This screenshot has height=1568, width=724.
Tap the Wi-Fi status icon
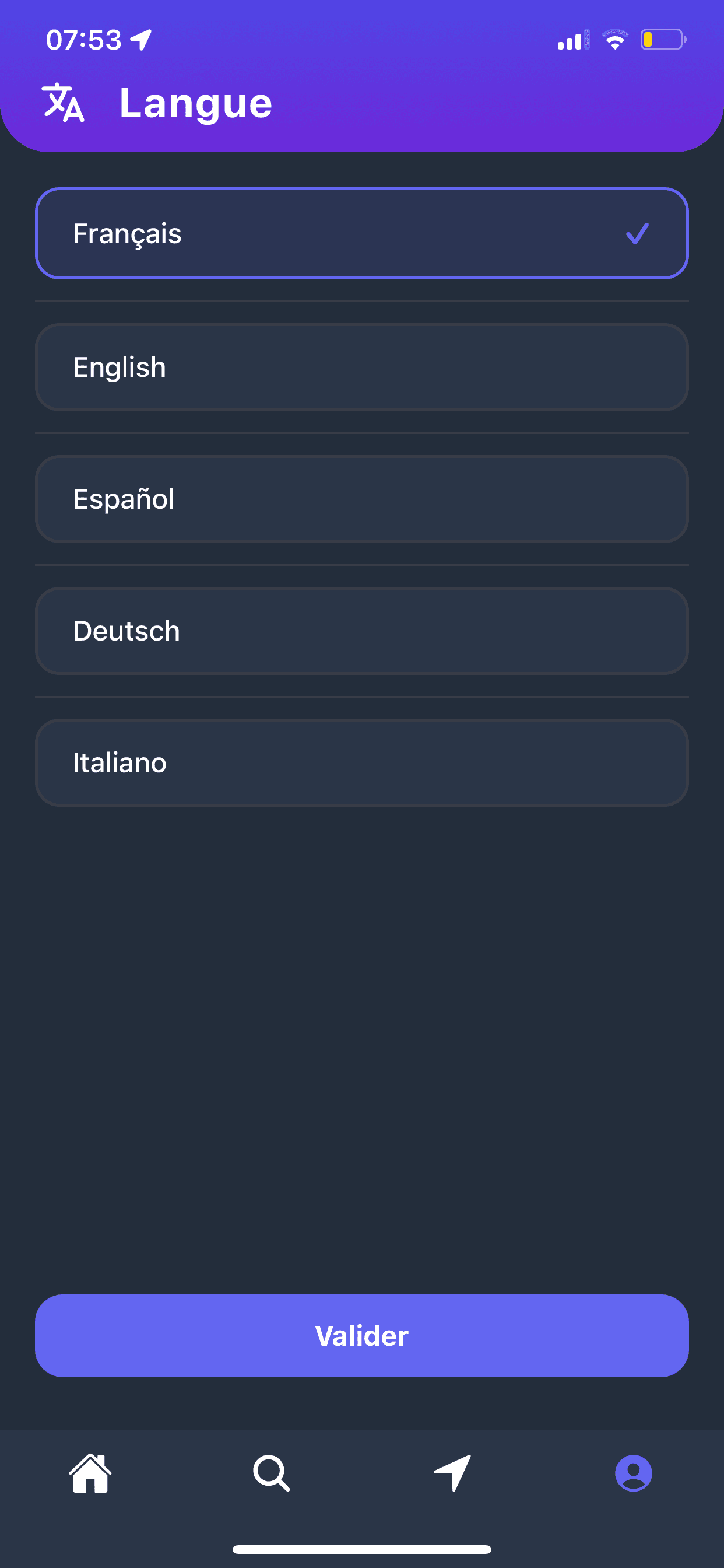615,40
